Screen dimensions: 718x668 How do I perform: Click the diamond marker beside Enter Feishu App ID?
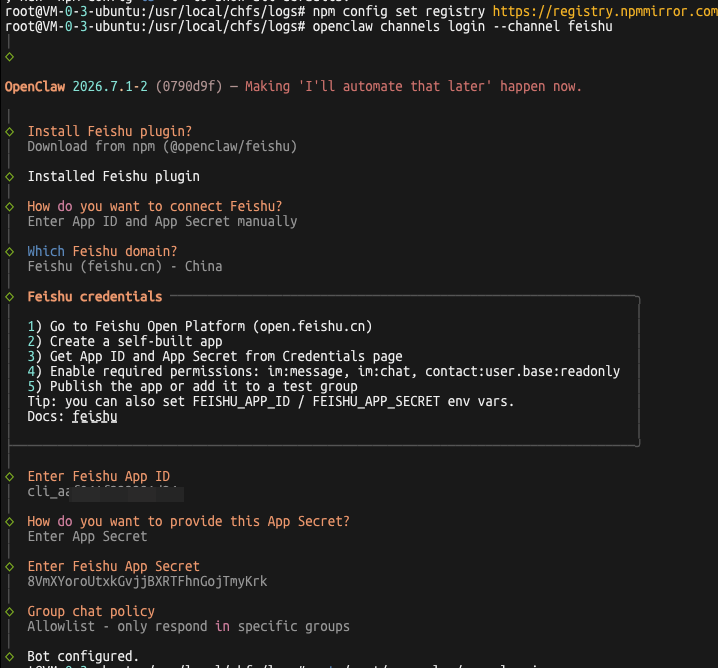pos(10,477)
